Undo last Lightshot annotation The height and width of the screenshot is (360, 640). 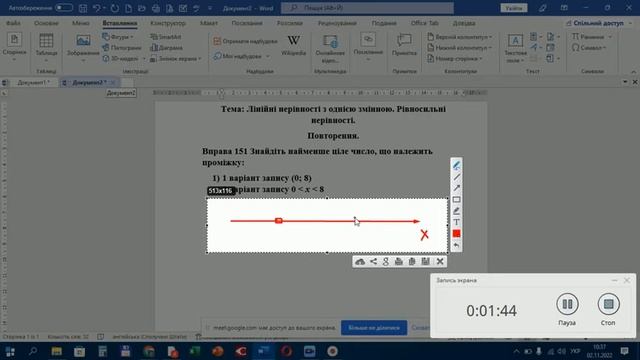456,245
